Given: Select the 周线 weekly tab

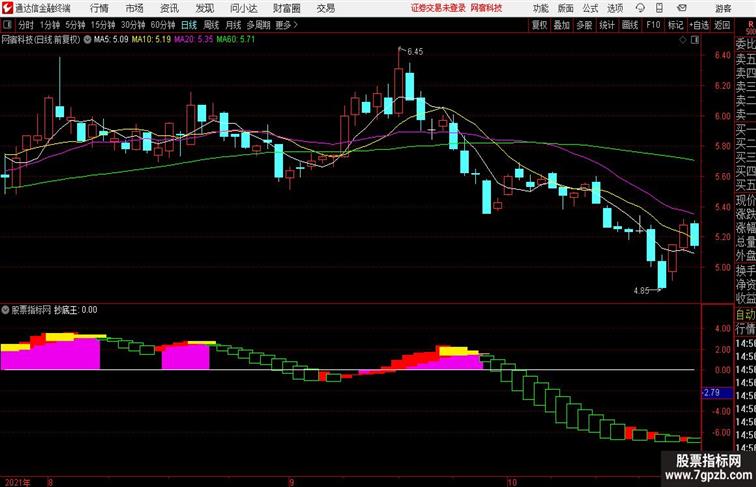Looking at the screenshot, I should tap(211, 25).
